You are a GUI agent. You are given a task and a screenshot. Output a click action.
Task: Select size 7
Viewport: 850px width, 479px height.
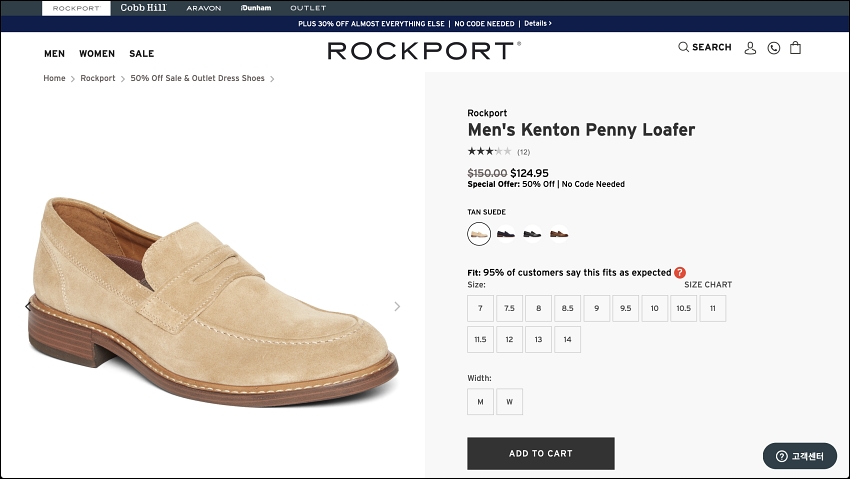click(x=480, y=308)
